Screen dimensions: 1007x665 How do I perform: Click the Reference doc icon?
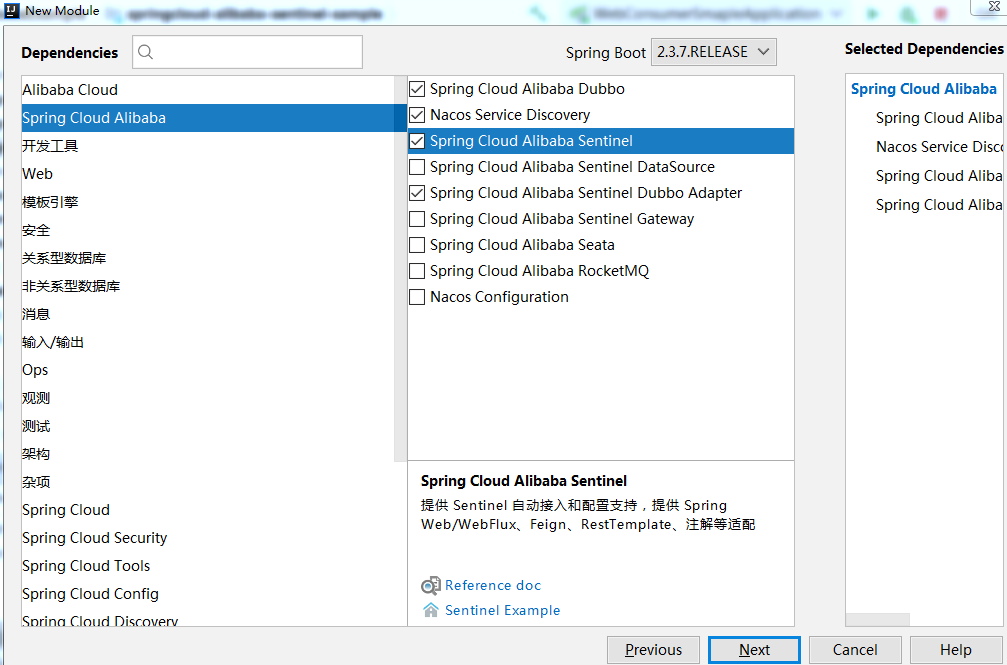pos(430,585)
